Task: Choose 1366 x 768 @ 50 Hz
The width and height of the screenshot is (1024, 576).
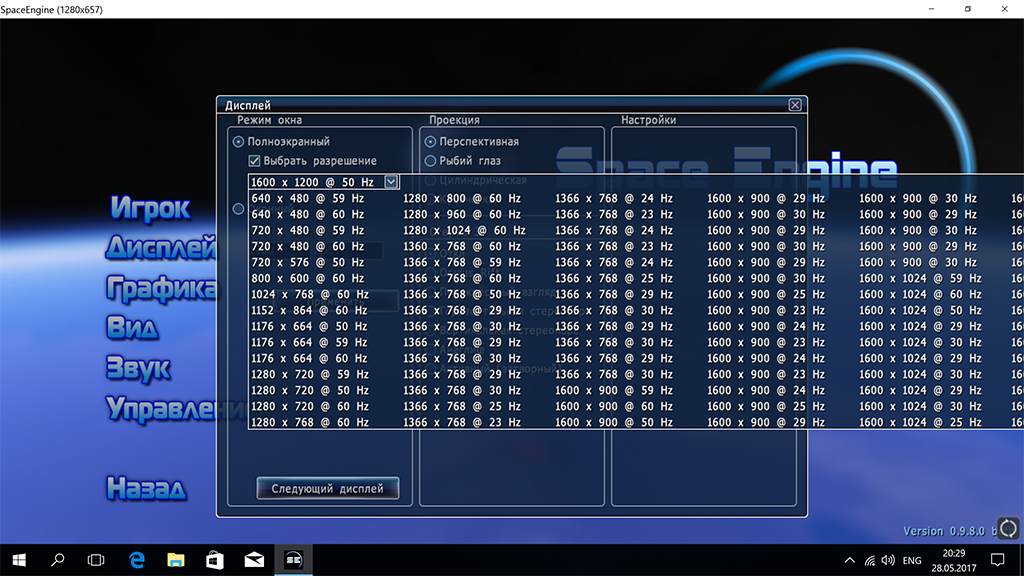Action: [x=462, y=294]
